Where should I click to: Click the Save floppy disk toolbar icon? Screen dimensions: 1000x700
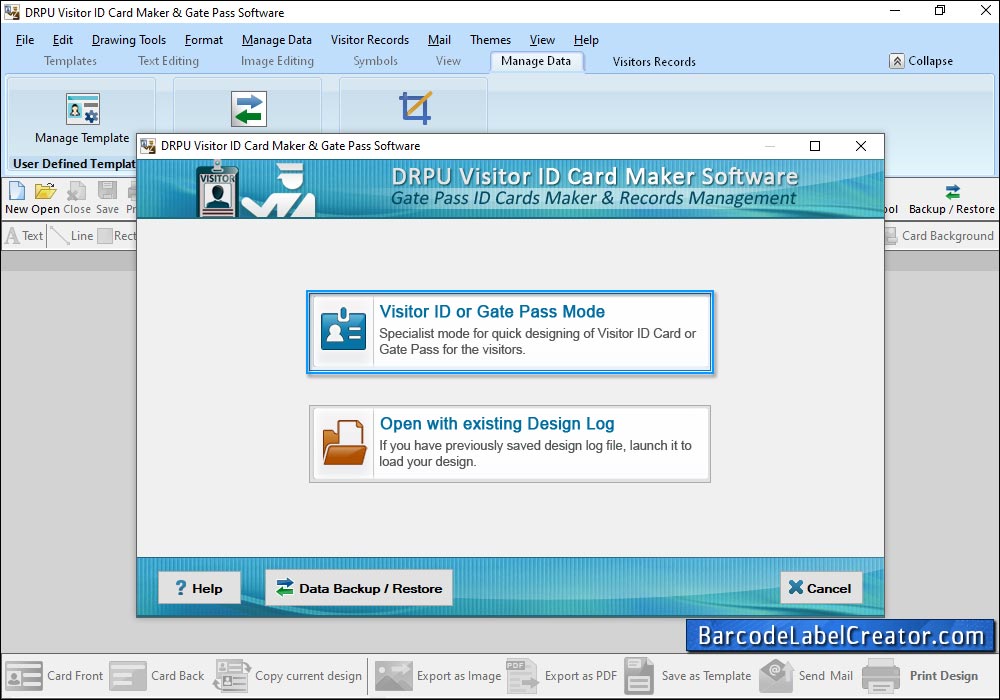click(x=107, y=198)
